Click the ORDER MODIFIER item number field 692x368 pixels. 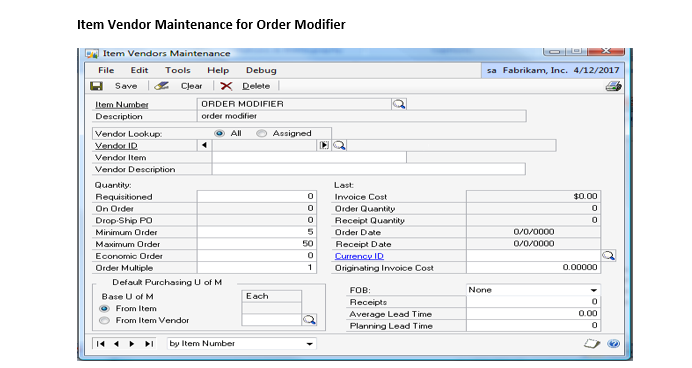tap(294, 104)
